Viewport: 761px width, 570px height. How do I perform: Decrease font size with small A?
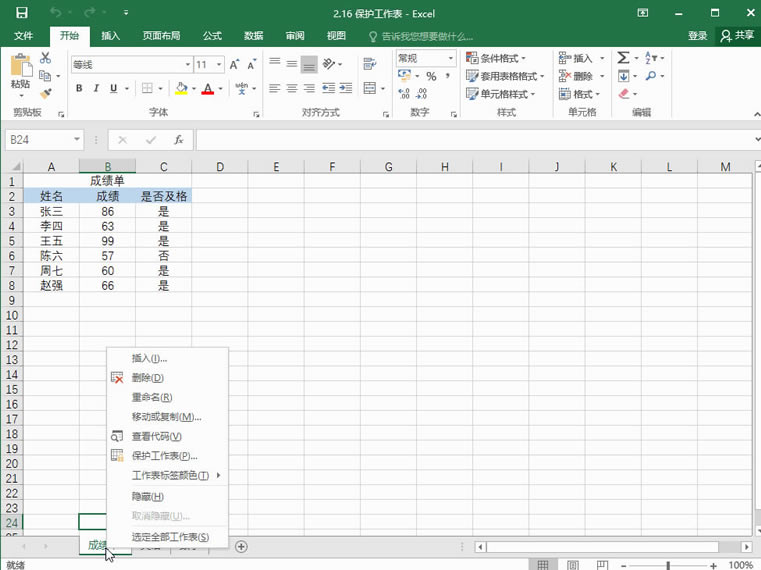coord(251,64)
